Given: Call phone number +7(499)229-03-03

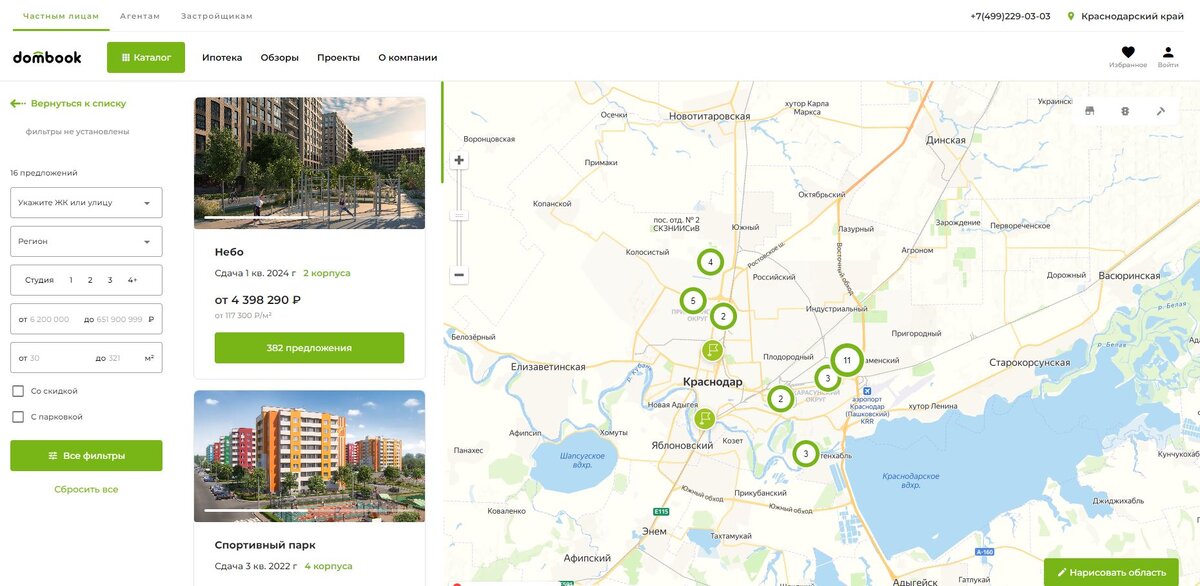Looking at the screenshot, I should (1010, 16).
